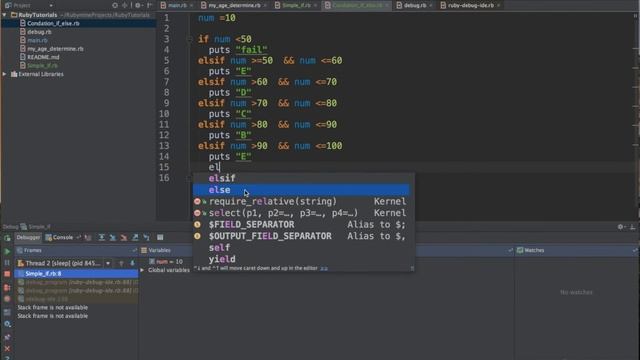
Task: Hide the Project panel
Action: pyautogui.click(x=149, y=5)
